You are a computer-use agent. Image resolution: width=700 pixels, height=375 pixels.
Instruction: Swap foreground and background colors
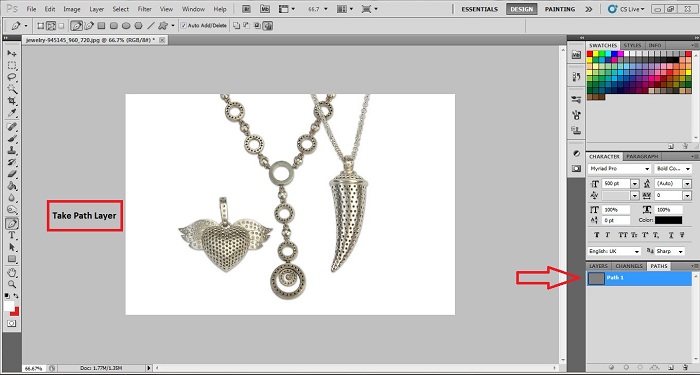[x=16, y=296]
